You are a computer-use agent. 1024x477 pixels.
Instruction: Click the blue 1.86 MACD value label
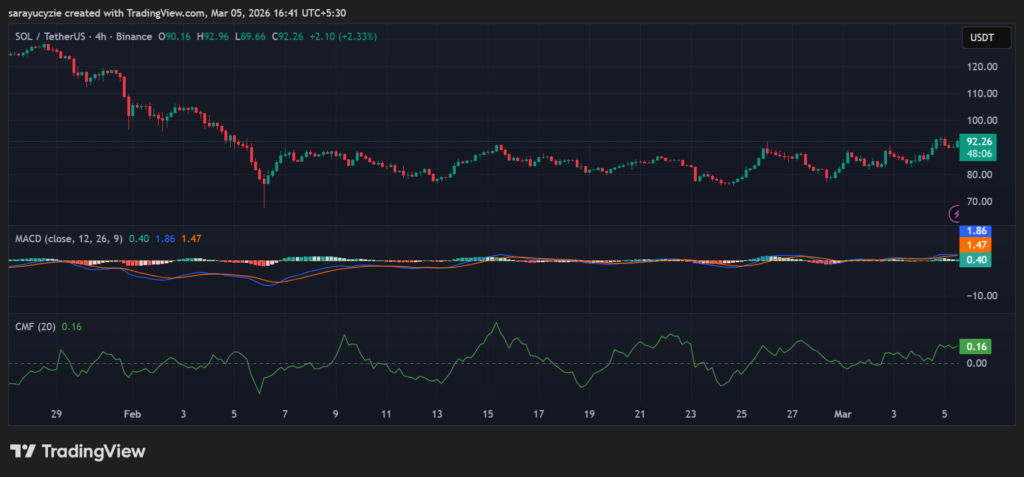tap(978, 231)
